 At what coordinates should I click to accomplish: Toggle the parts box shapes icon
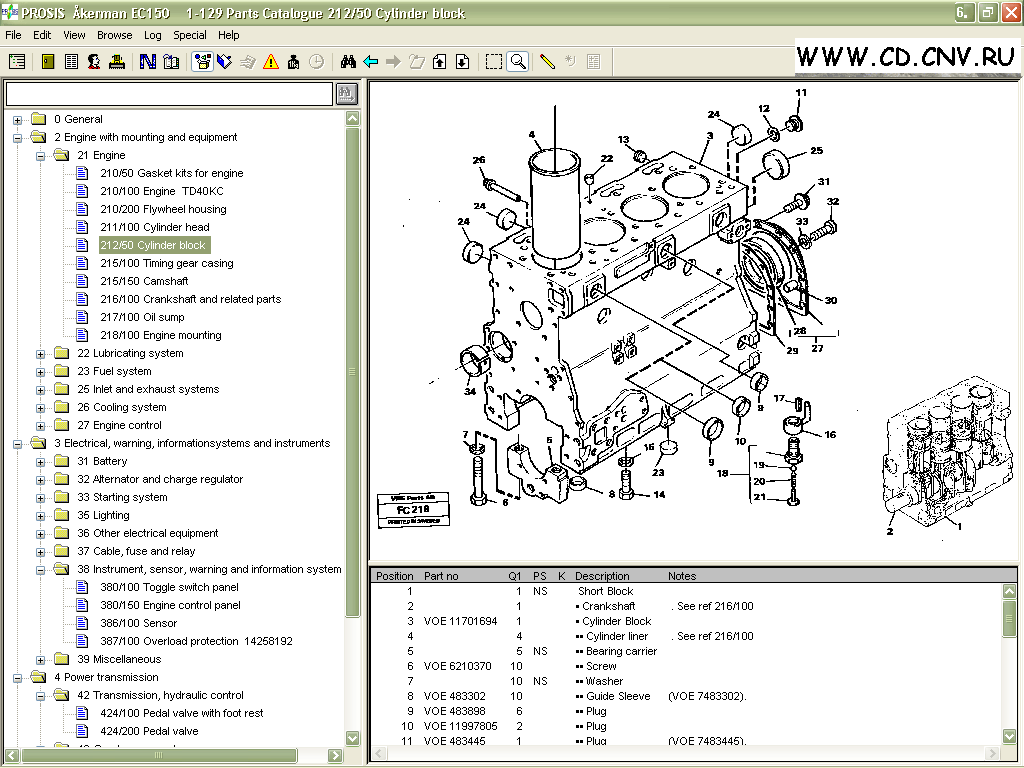(x=202, y=62)
